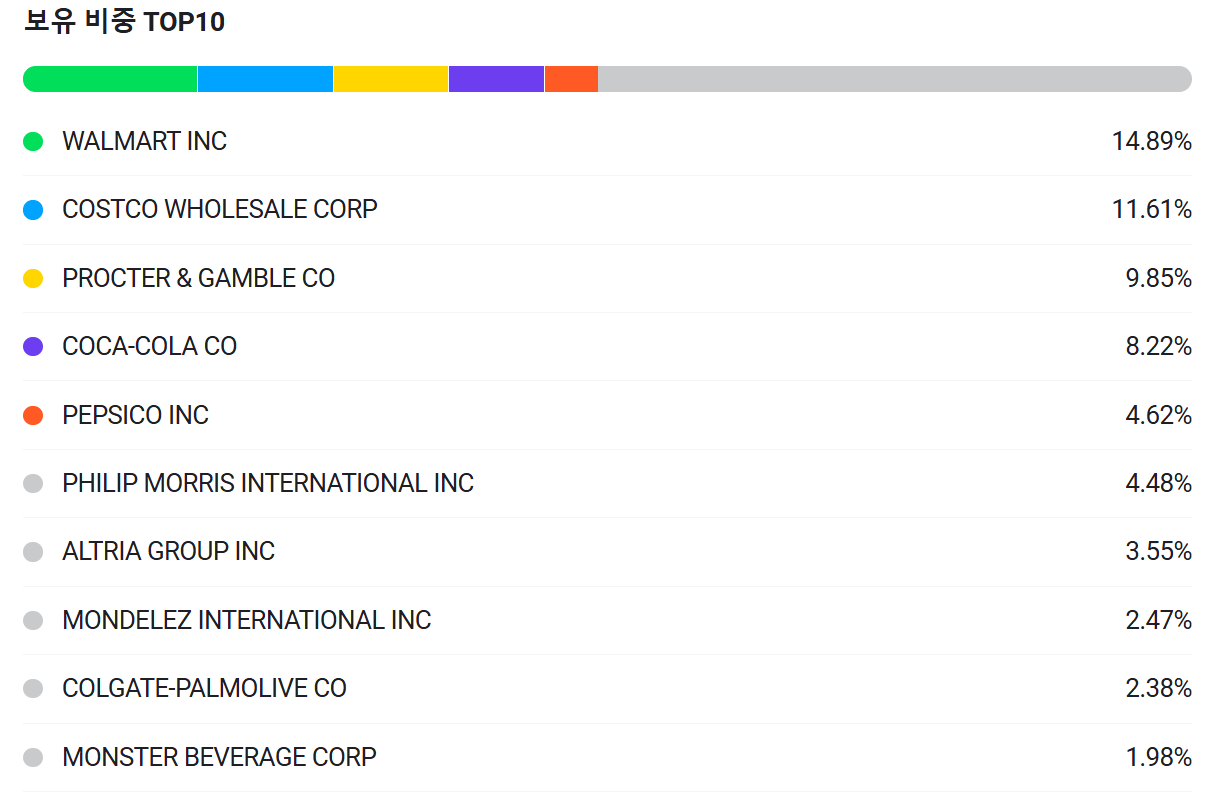Click the gray dot beside MONSTER BEVERAGE CORP

tap(33, 758)
